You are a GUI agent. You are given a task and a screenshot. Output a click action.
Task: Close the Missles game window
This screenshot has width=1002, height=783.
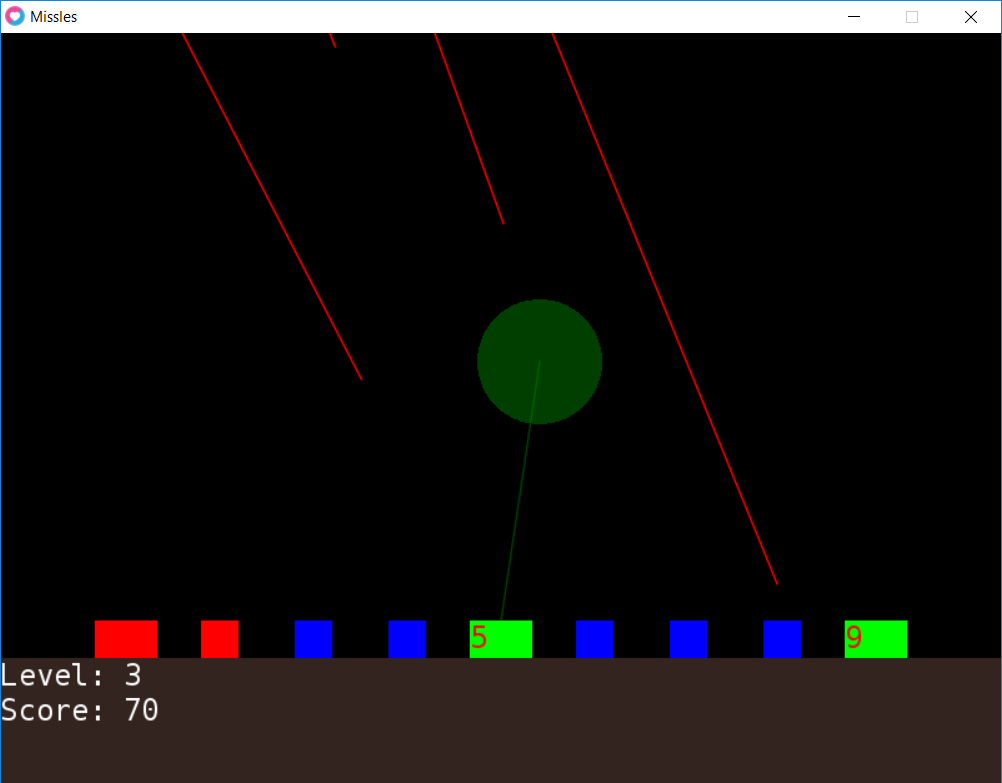(971, 17)
